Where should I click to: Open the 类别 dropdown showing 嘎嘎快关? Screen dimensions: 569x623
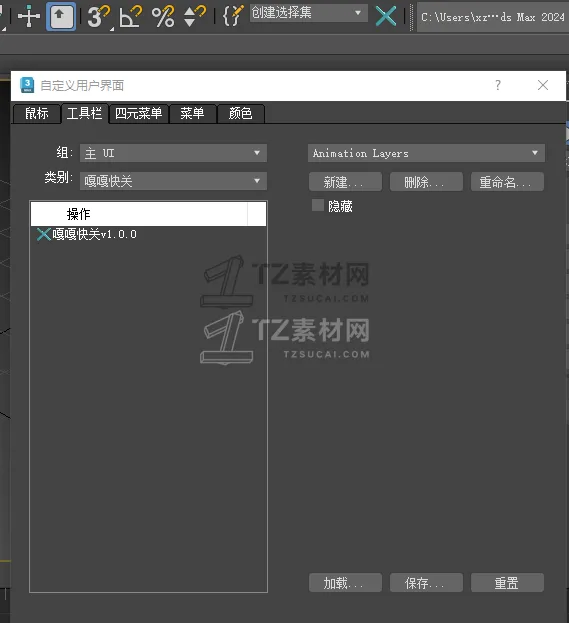(x=173, y=181)
